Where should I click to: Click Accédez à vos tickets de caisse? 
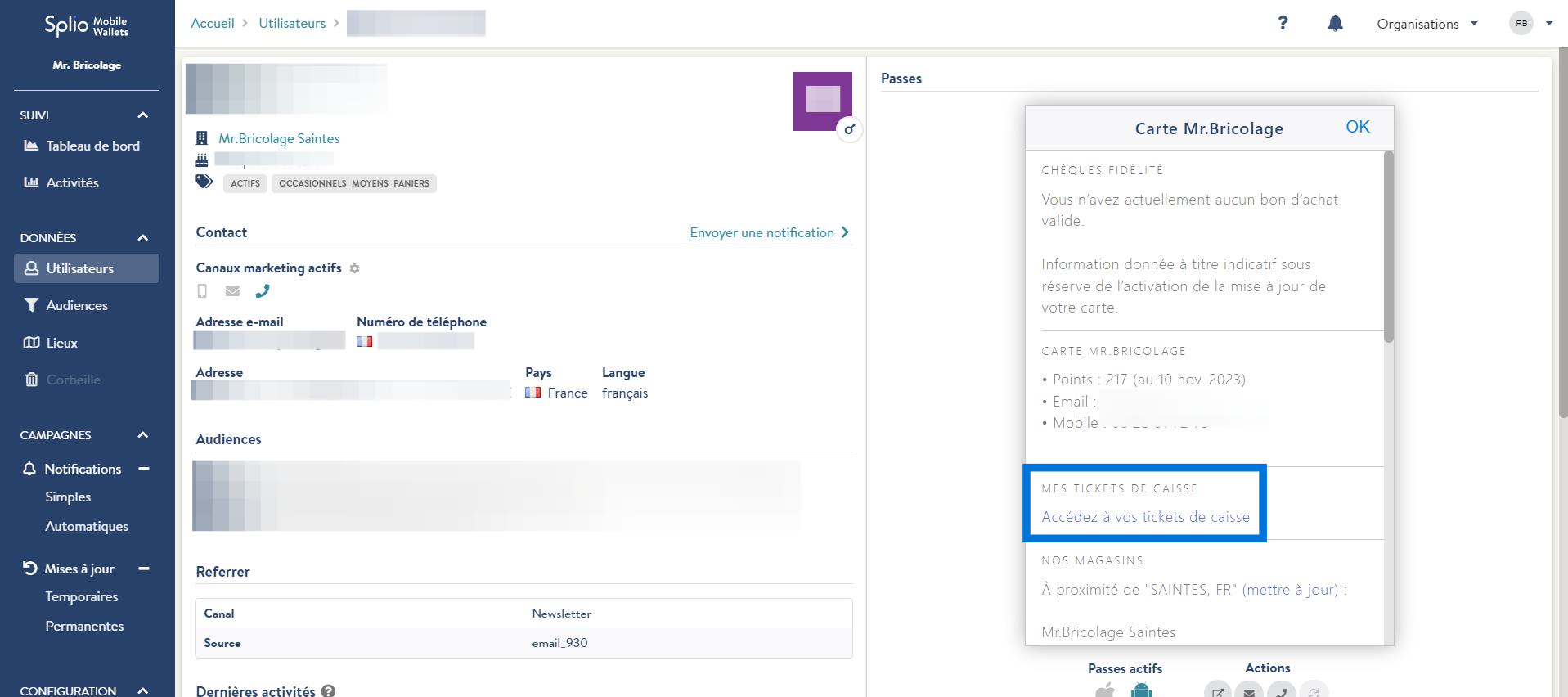[1145, 517]
